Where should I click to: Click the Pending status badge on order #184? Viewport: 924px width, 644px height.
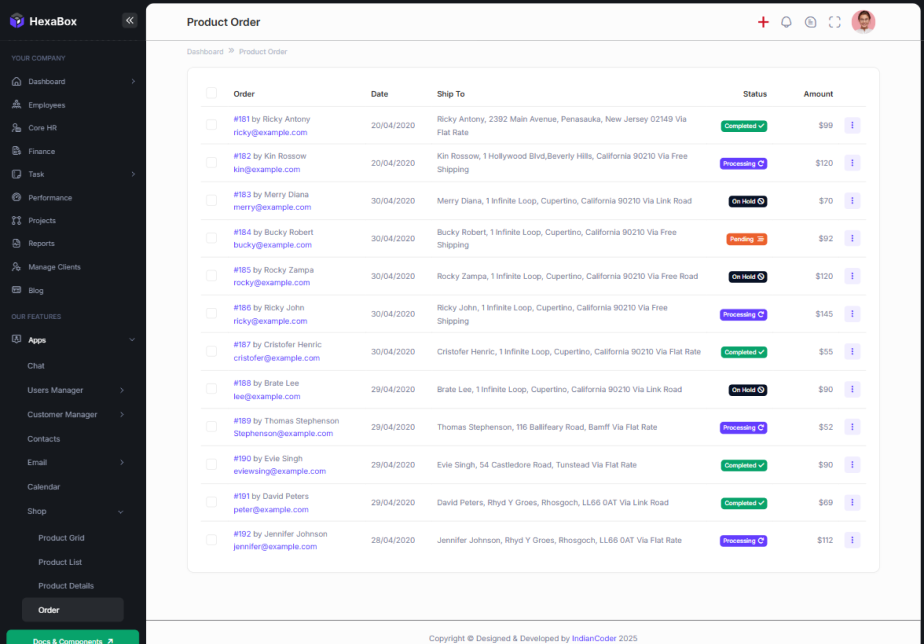point(746,239)
